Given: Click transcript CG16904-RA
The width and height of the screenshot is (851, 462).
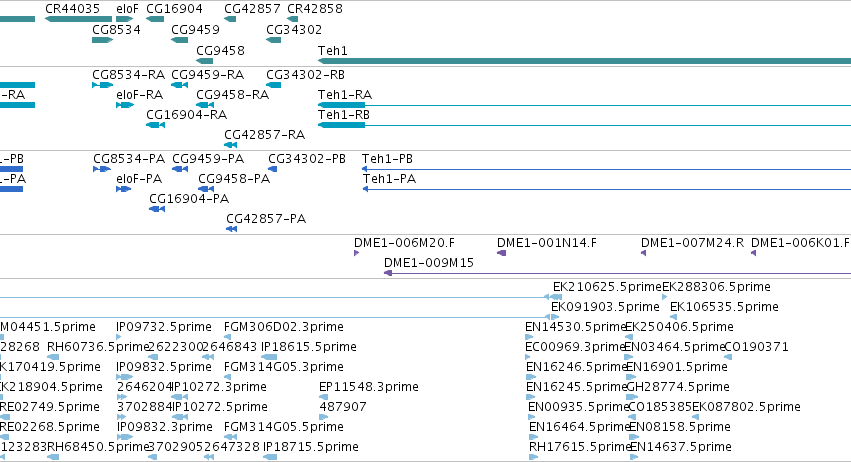Looking at the screenshot, I should pyautogui.click(x=186, y=115).
